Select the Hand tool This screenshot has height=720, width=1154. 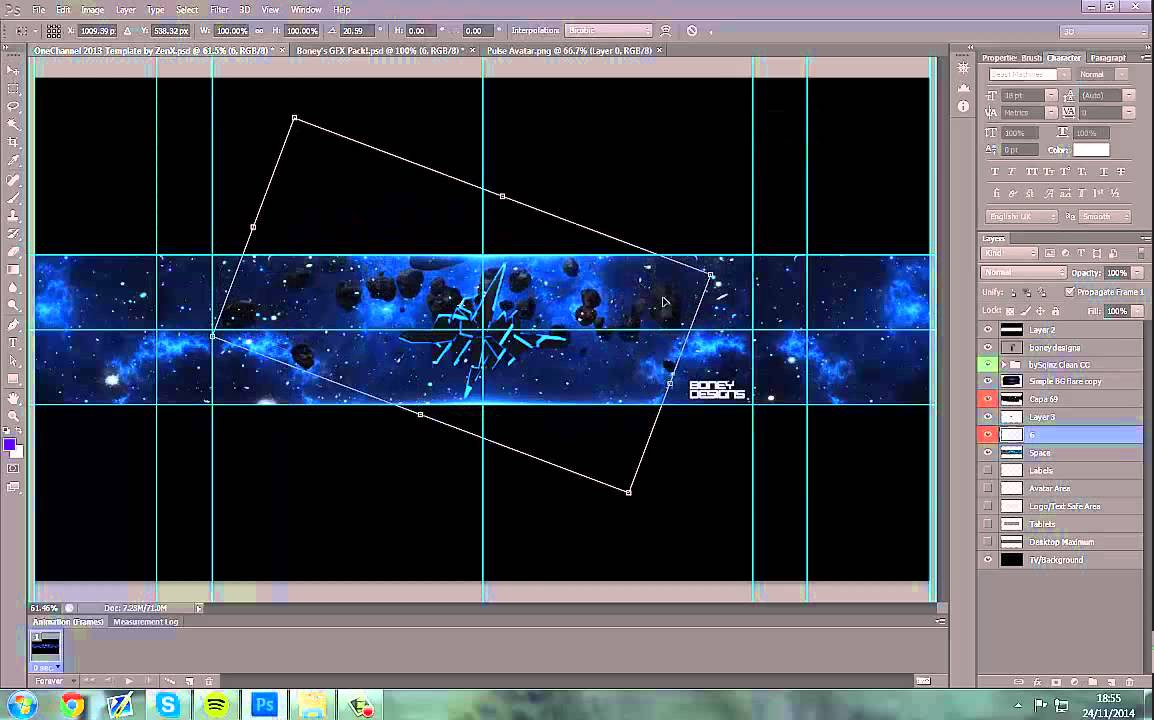(x=13, y=398)
